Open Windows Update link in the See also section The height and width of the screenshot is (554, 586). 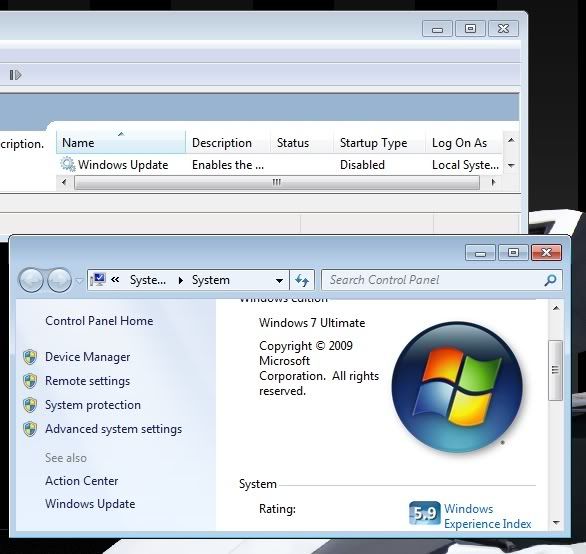(x=90, y=504)
